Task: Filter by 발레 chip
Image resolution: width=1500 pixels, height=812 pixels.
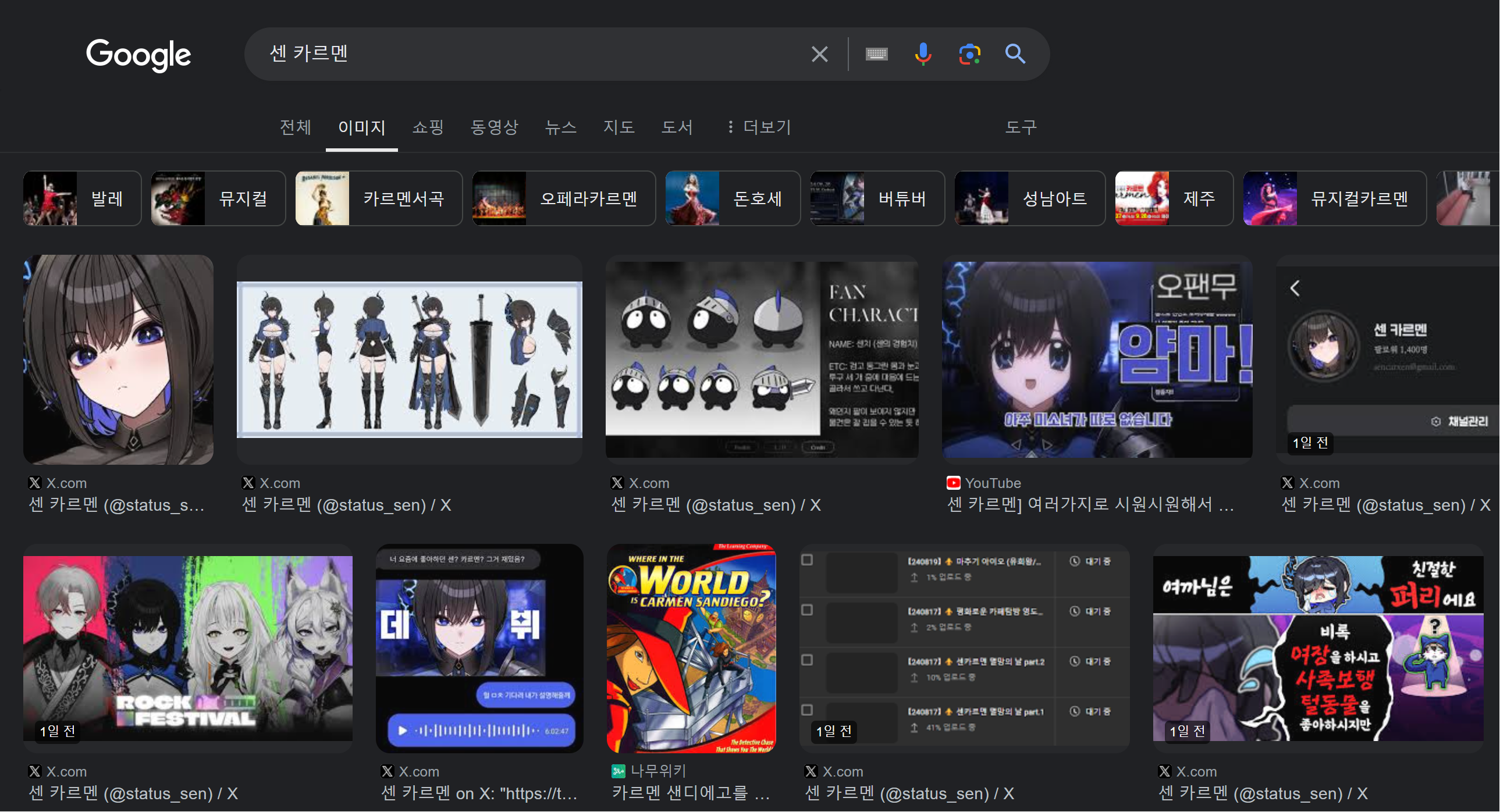Action: [x=82, y=198]
